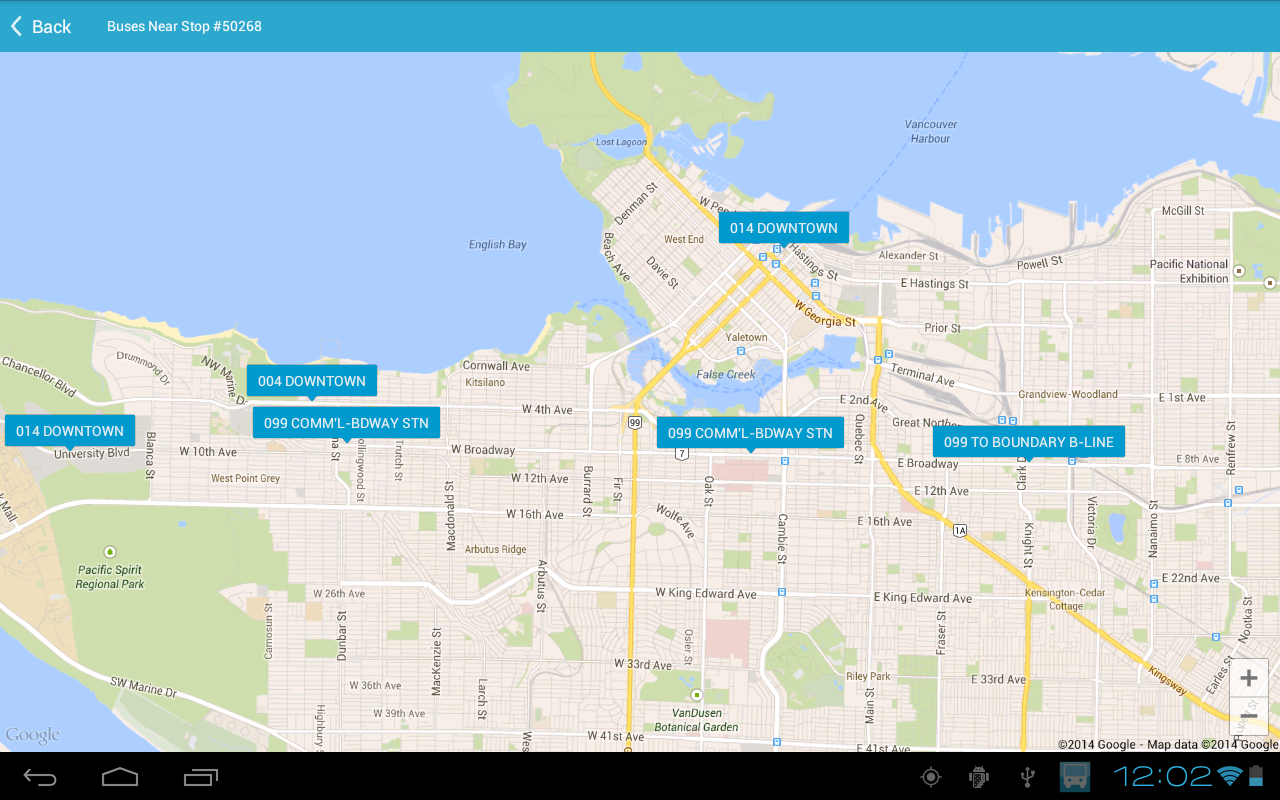Image resolution: width=1280 pixels, height=800 pixels.
Task: Tap the Arbutus Ridge label
Action: 496,549
